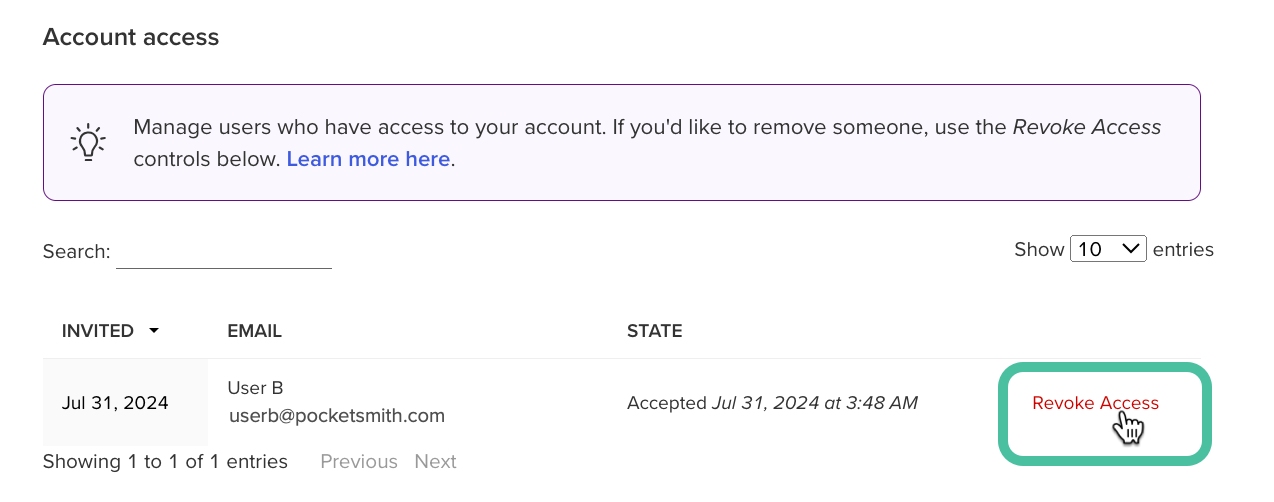Go to the Next page
1274x502 pixels.
pos(435,461)
